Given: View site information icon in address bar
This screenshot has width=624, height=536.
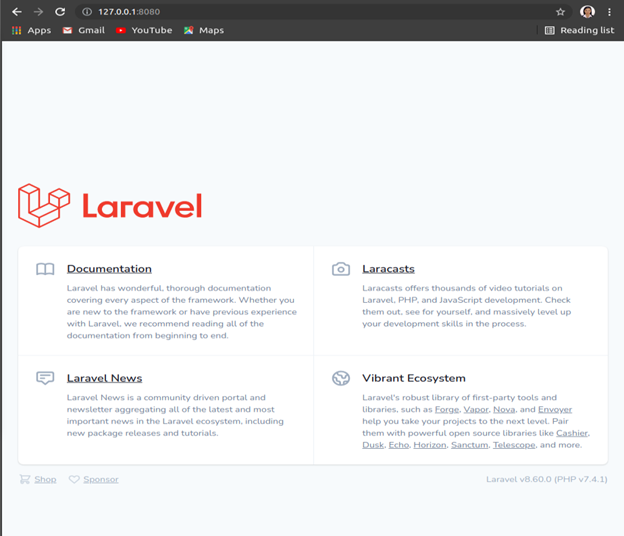Looking at the screenshot, I should [87, 12].
